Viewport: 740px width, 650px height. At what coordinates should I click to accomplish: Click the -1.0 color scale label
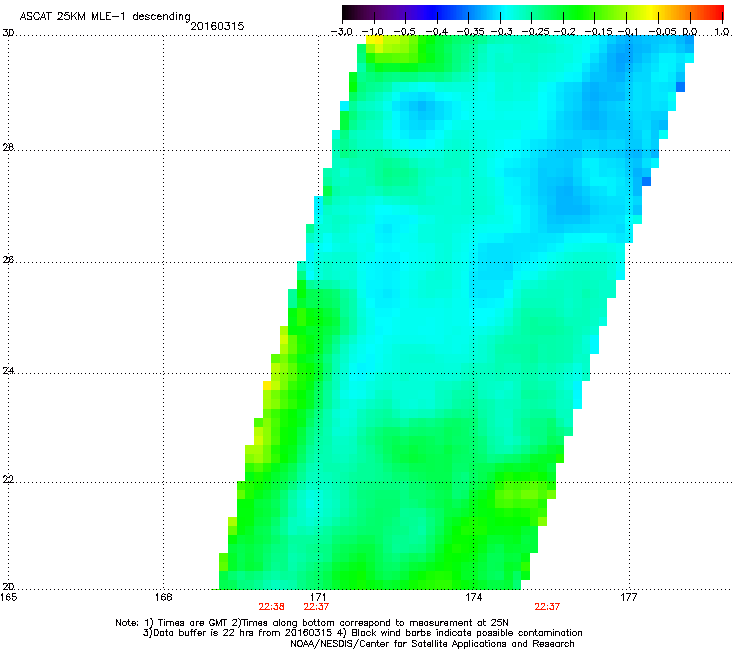coord(374,32)
